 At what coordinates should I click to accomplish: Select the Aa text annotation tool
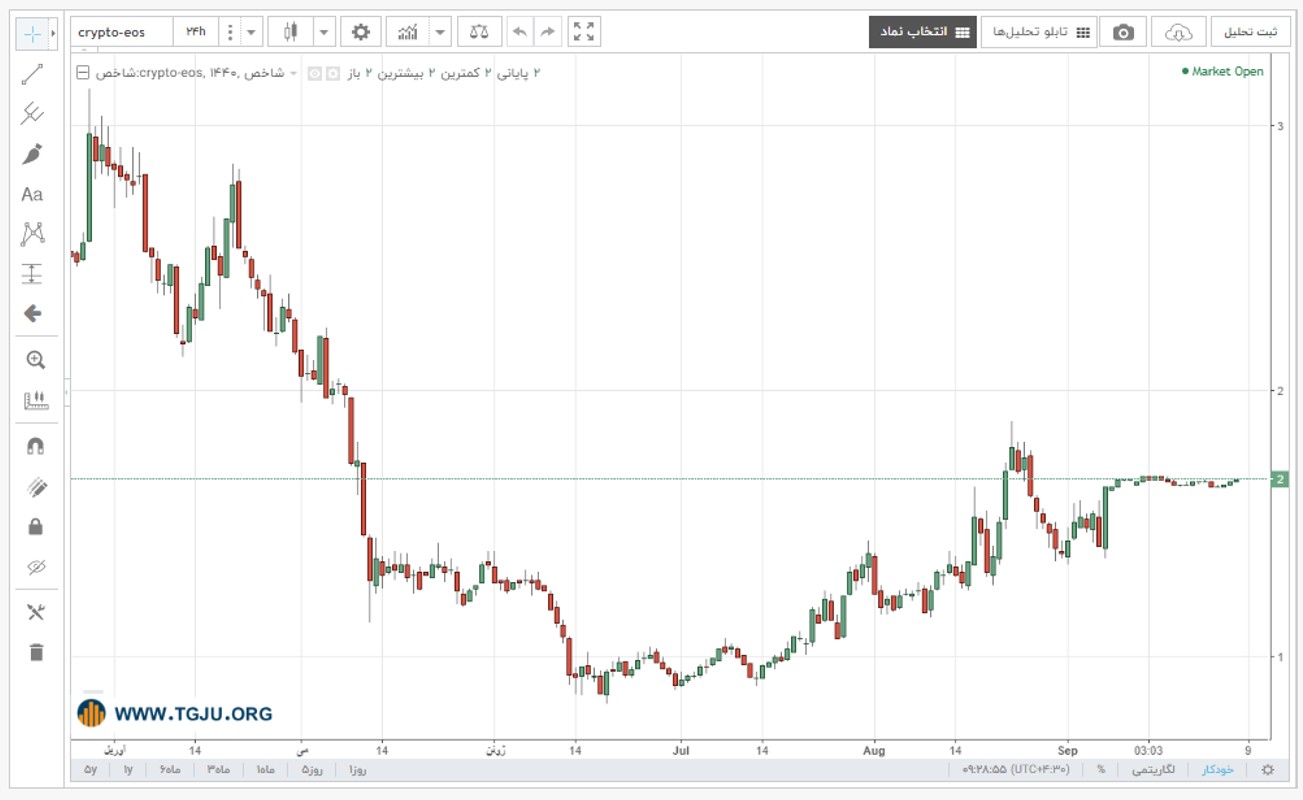[x=32, y=194]
